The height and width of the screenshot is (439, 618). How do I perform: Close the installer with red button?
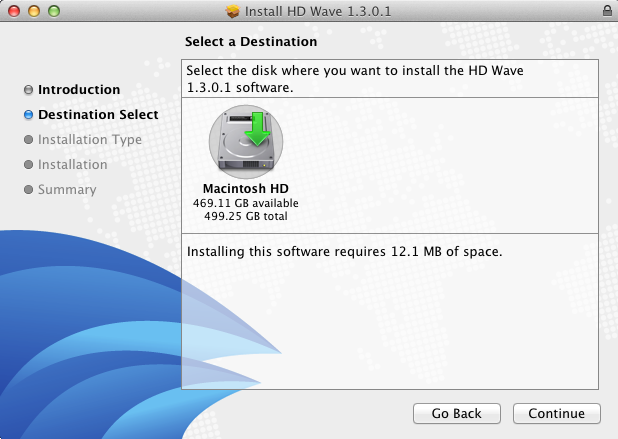(x=14, y=11)
